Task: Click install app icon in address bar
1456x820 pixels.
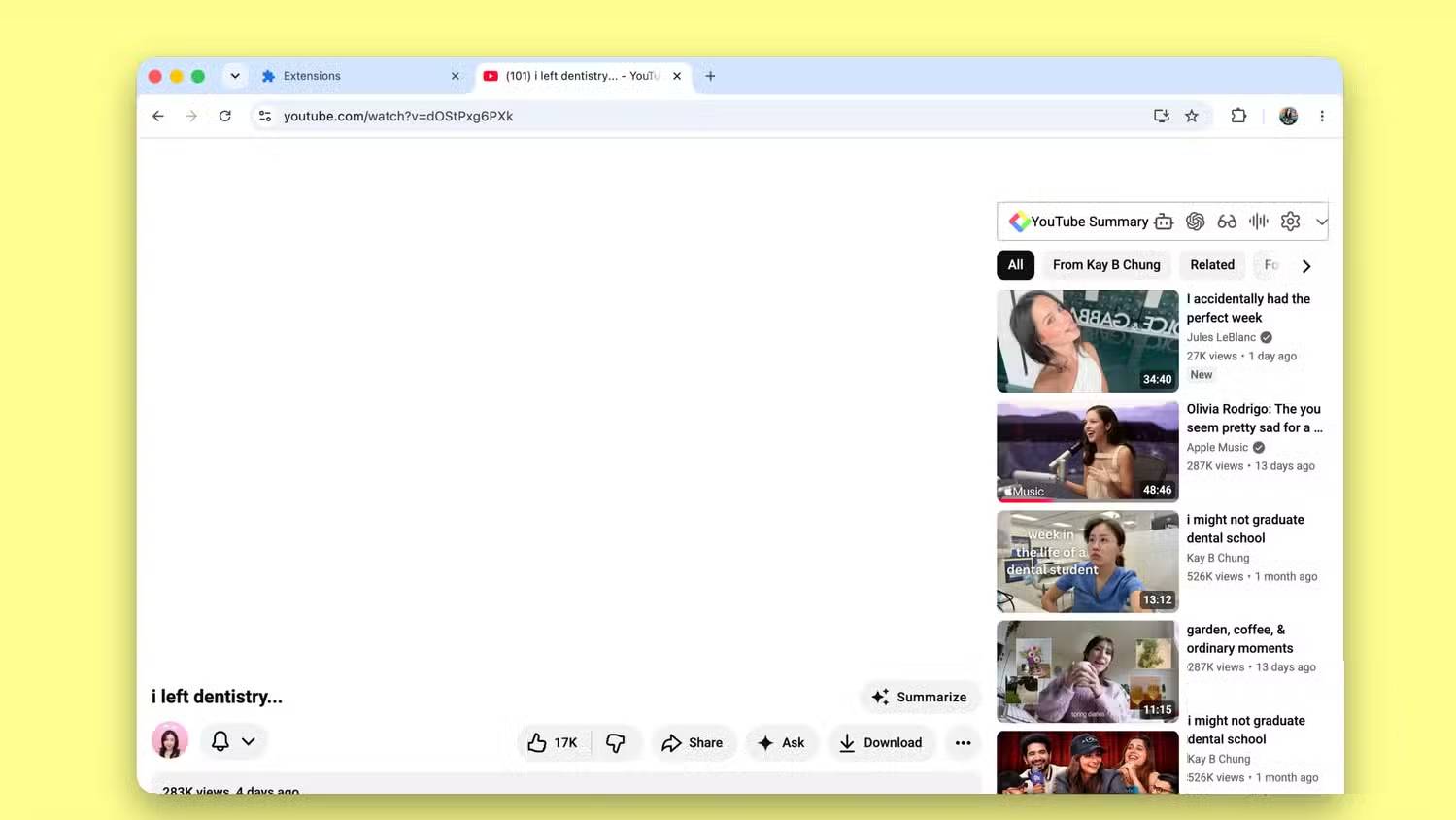Action: coord(1161,116)
